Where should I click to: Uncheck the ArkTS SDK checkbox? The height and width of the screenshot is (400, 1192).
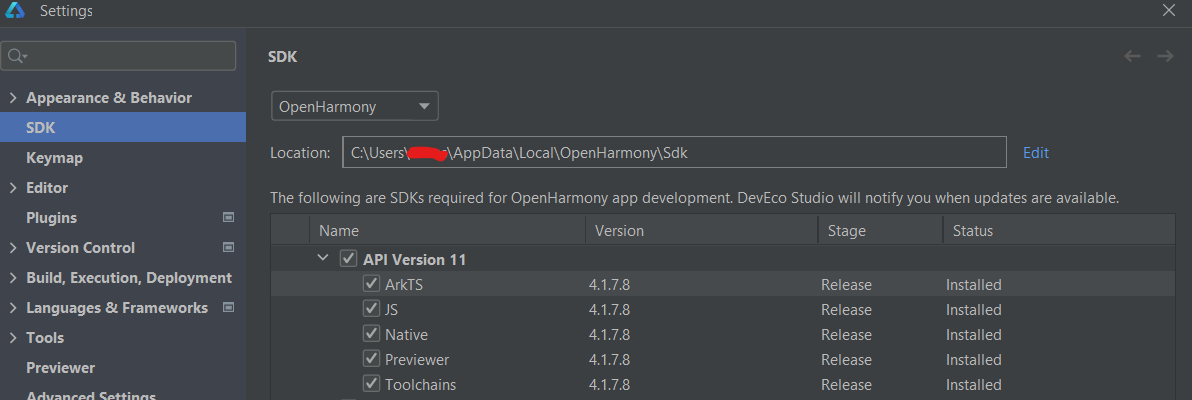pos(372,284)
